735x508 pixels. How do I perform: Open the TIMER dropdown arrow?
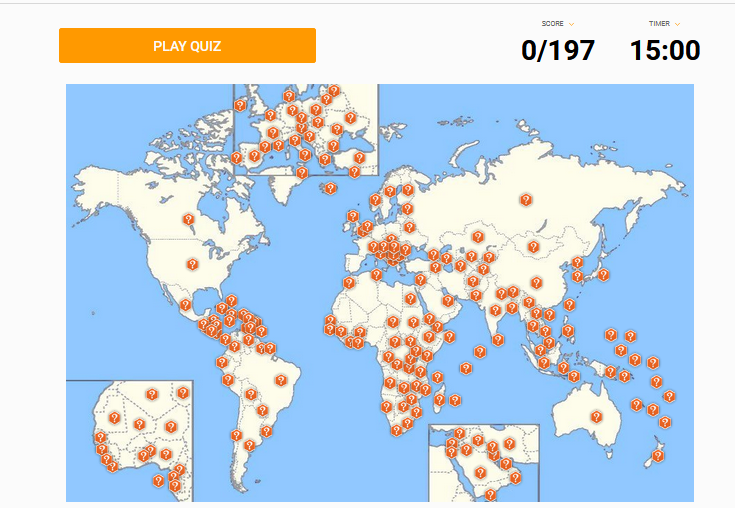pos(677,24)
